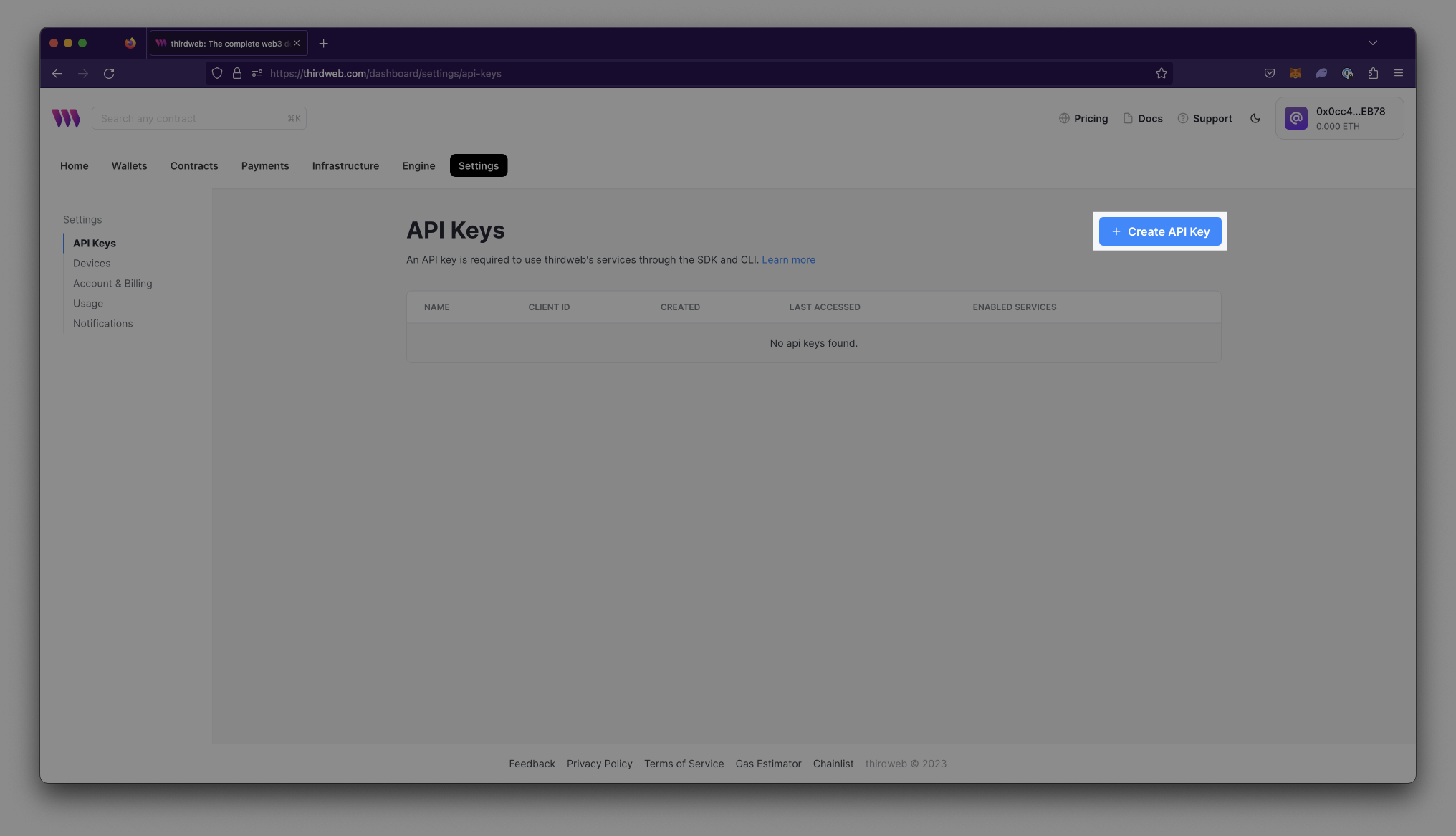Click the wallet address 0x0cc4...EB78 dropdown
This screenshot has width=1456, height=836.
point(1340,119)
